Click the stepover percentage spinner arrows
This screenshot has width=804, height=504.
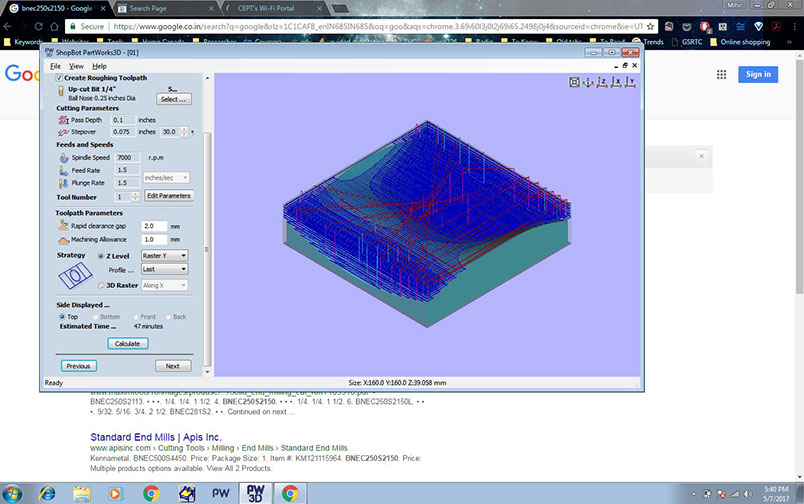click(184, 132)
